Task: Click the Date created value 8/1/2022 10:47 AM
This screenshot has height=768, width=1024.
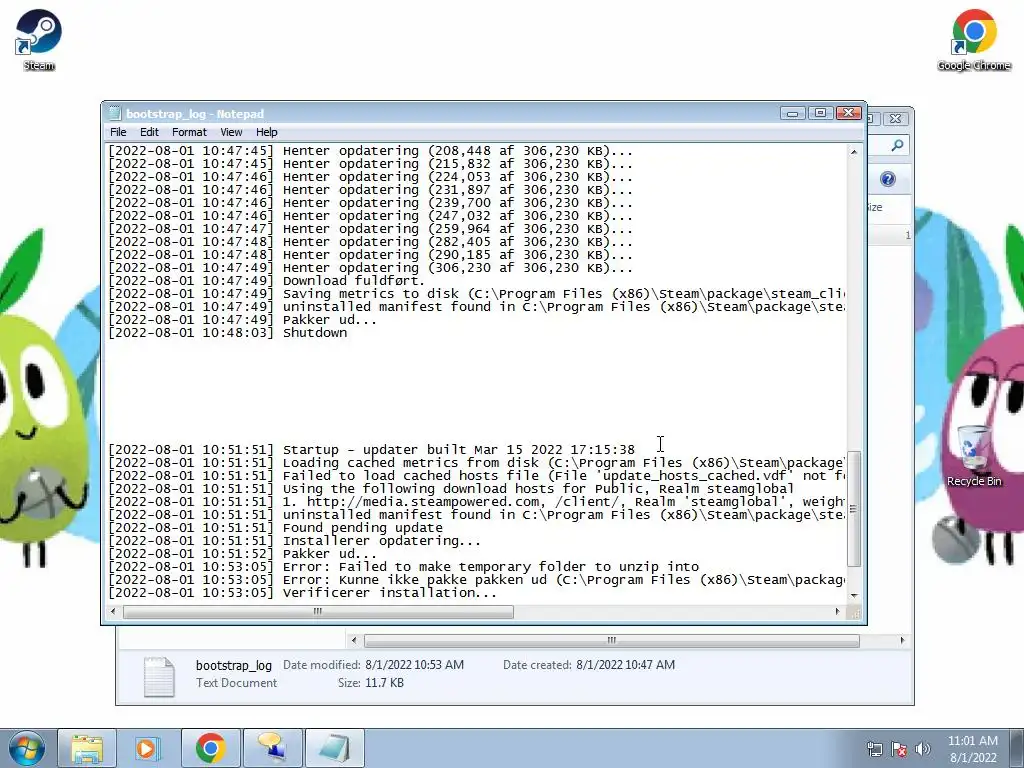Action: (626, 665)
